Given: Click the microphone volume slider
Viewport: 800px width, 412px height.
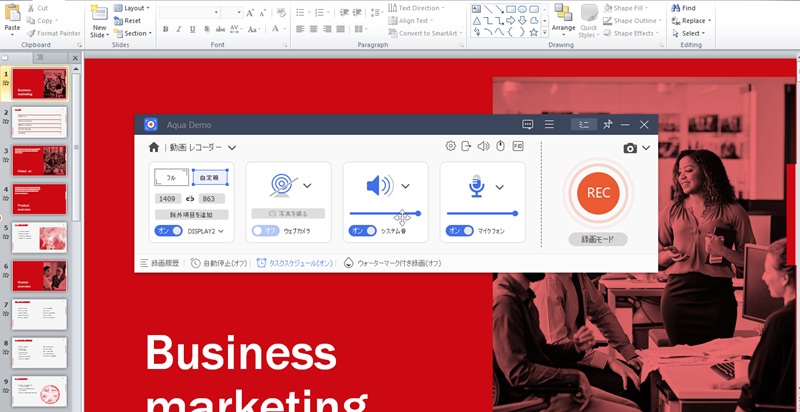Looking at the screenshot, I should click(x=482, y=213).
